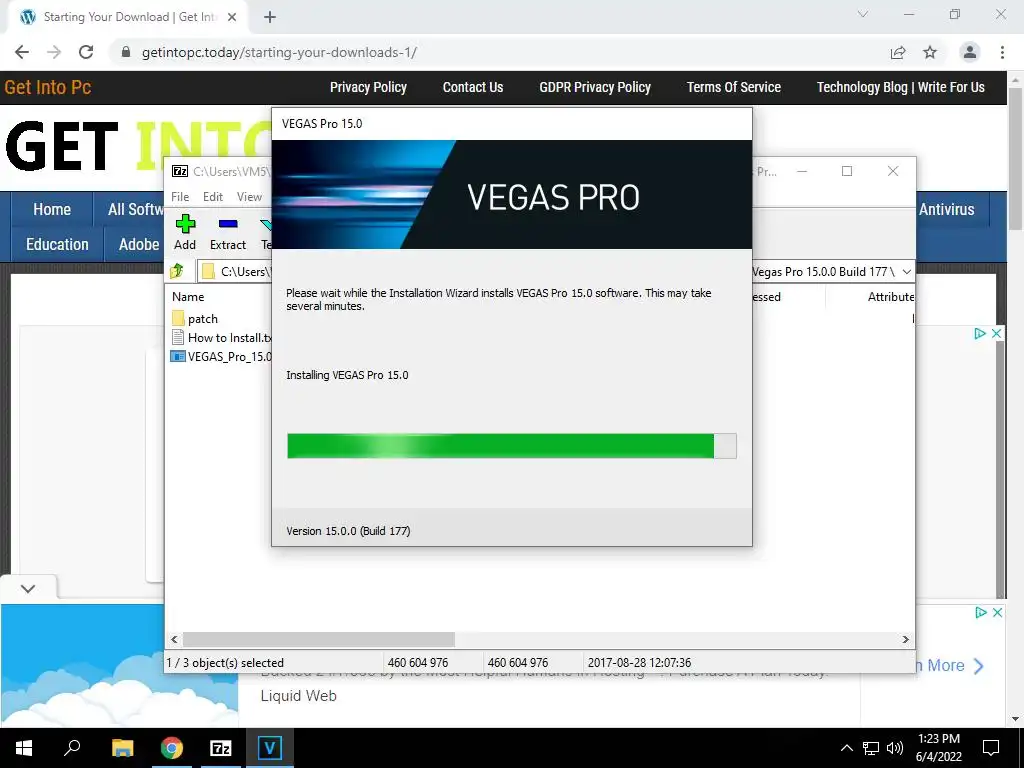Open the GDPR Privacy Policy link

[595, 88]
